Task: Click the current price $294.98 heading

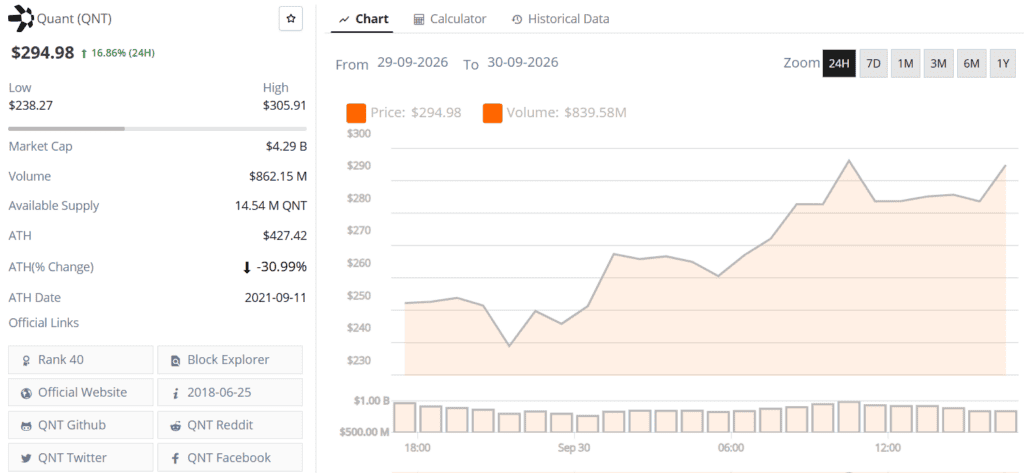Action: click(42, 53)
